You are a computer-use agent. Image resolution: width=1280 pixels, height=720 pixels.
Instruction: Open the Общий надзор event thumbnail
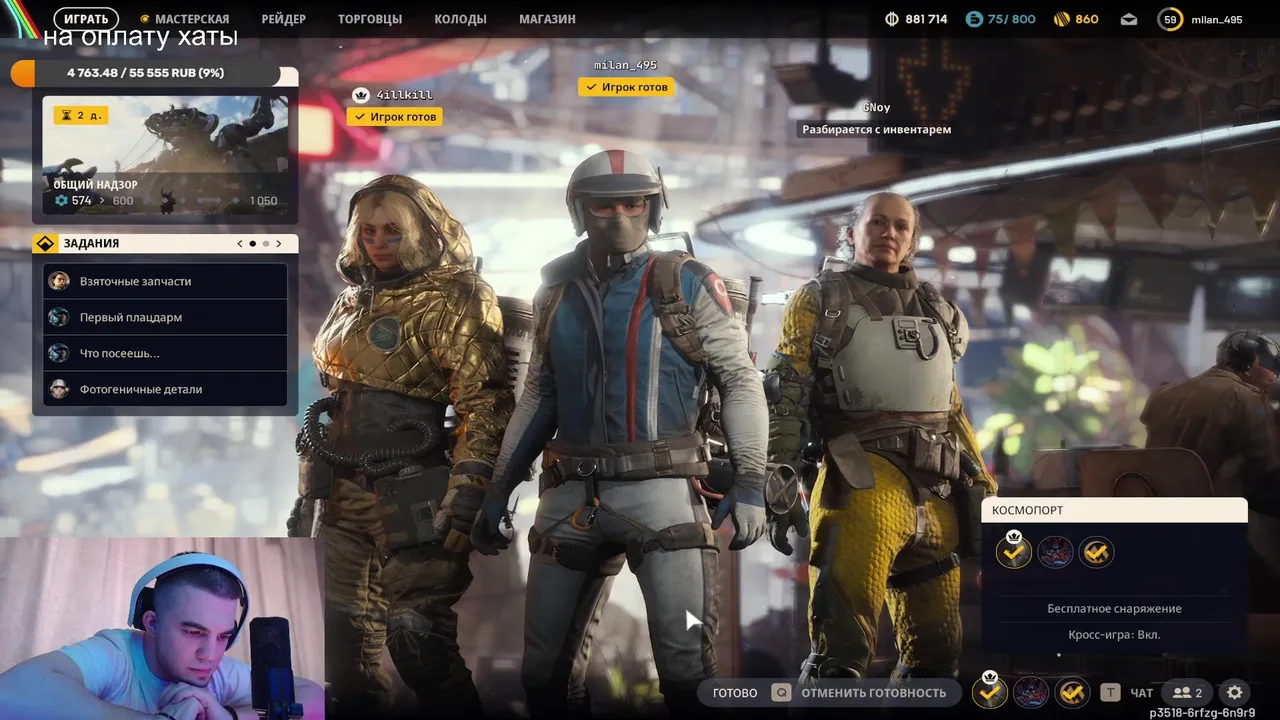166,155
